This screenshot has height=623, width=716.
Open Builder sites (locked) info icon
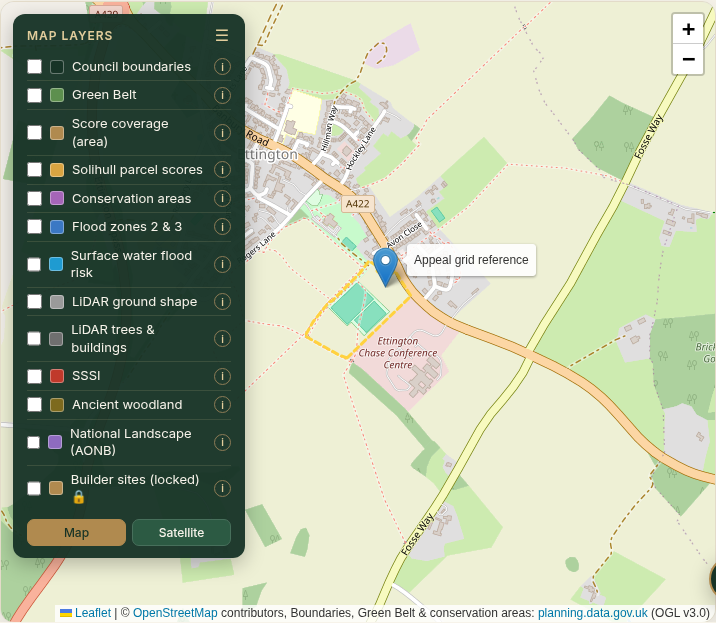(x=222, y=488)
